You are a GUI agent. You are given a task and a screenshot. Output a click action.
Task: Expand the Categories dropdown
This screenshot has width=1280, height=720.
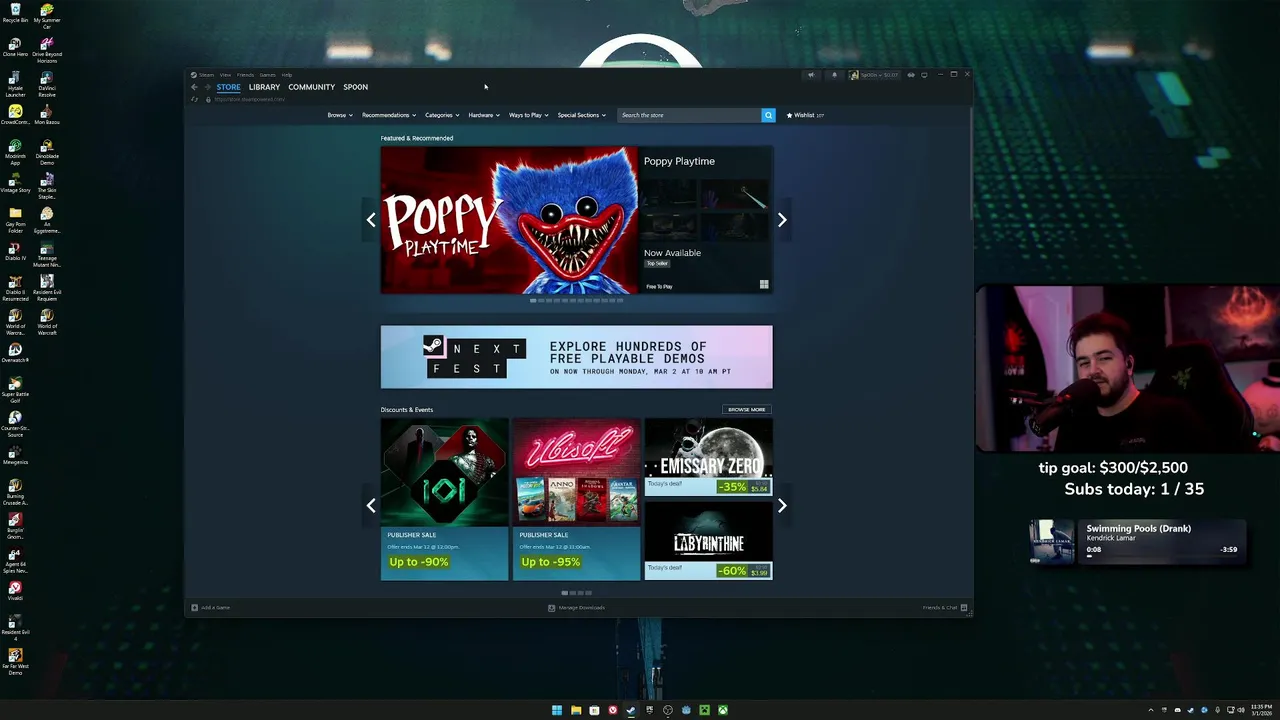pos(442,115)
